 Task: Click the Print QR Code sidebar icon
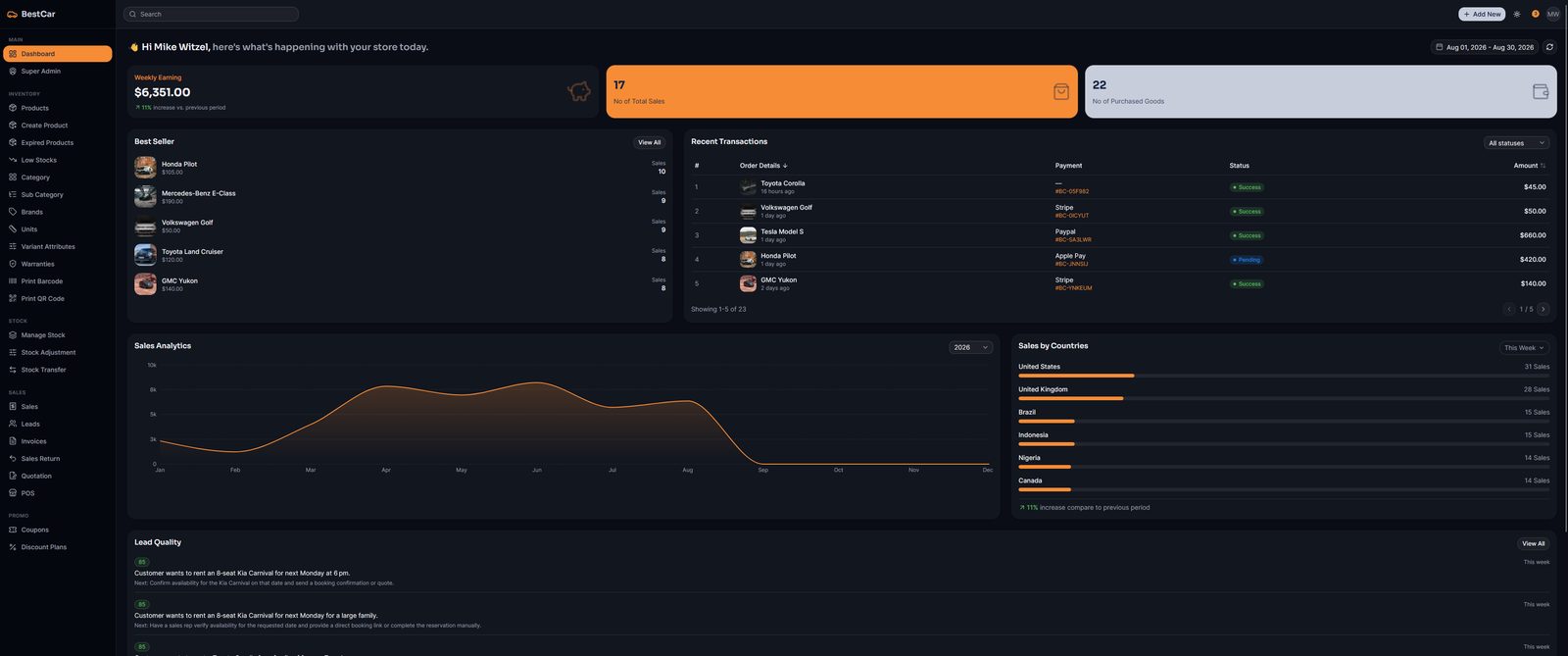point(13,298)
